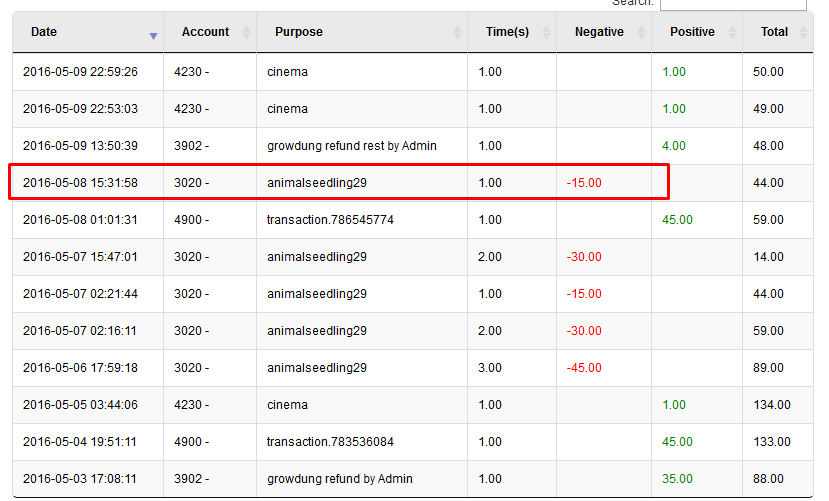The height and width of the screenshot is (501, 829).
Task: Sort by Account column sort icon
Action: pos(246,32)
